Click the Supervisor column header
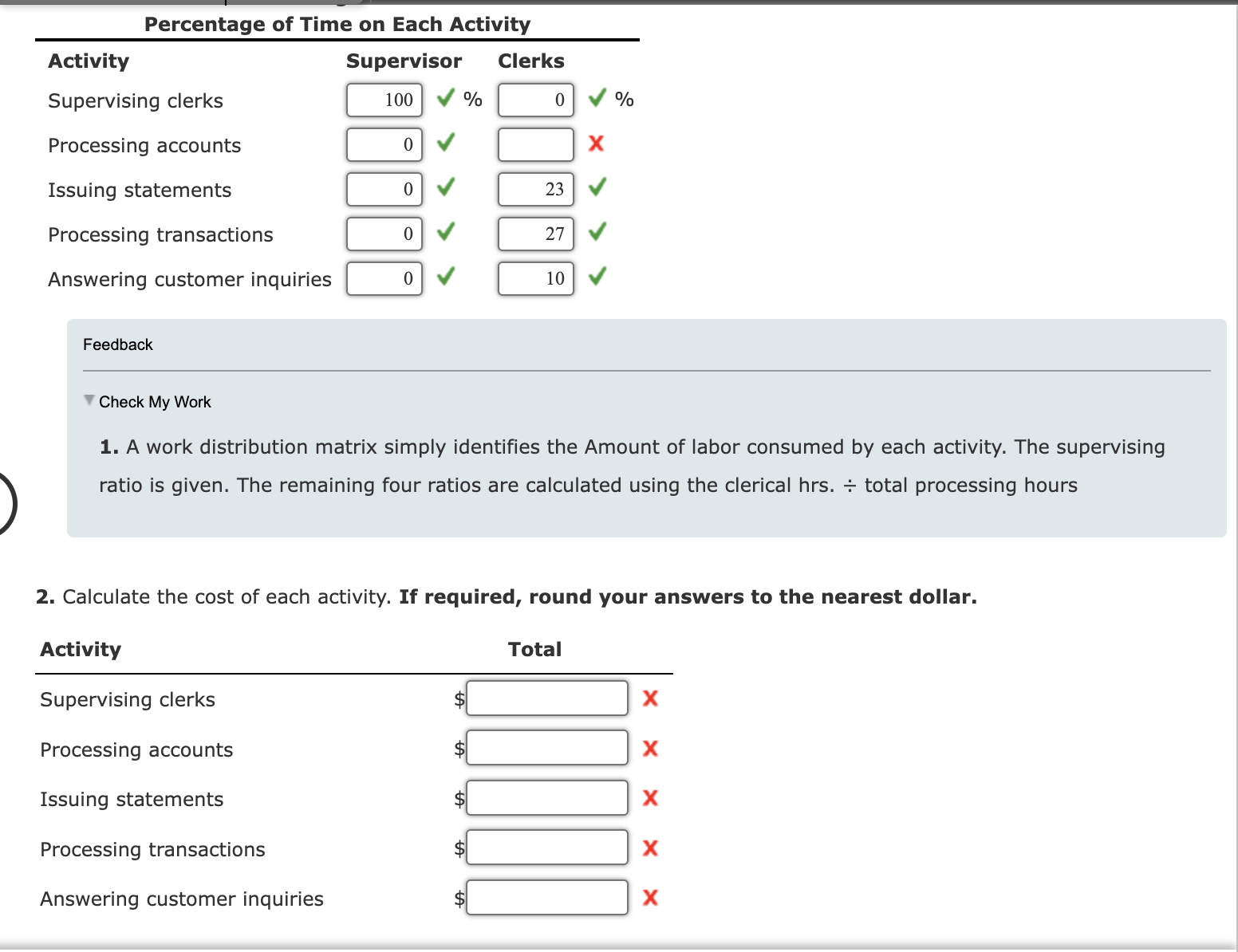This screenshot has height=952, width=1238. (404, 61)
